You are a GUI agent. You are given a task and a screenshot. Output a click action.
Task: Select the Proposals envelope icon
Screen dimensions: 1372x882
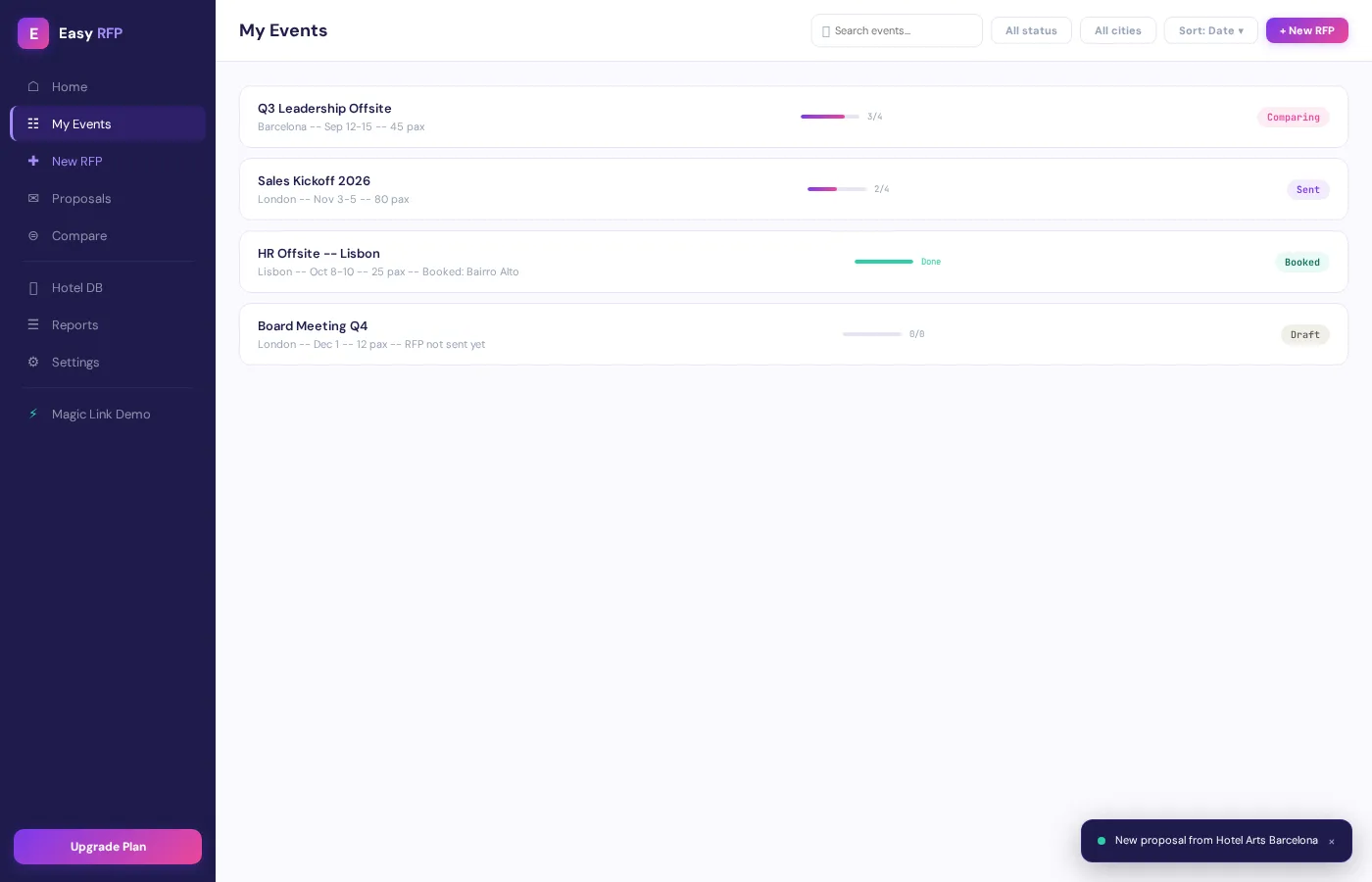(x=33, y=198)
